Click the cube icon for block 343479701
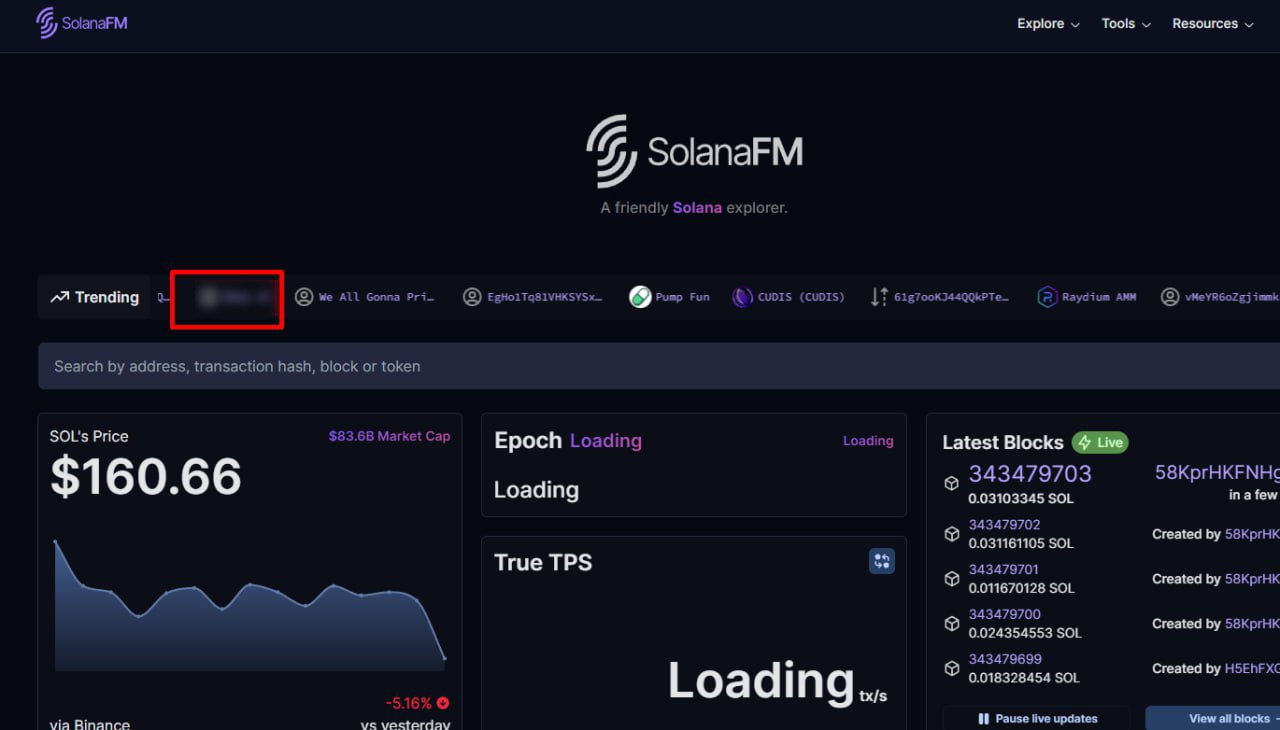Viewport: 1280px width, 730px height. 952,579
